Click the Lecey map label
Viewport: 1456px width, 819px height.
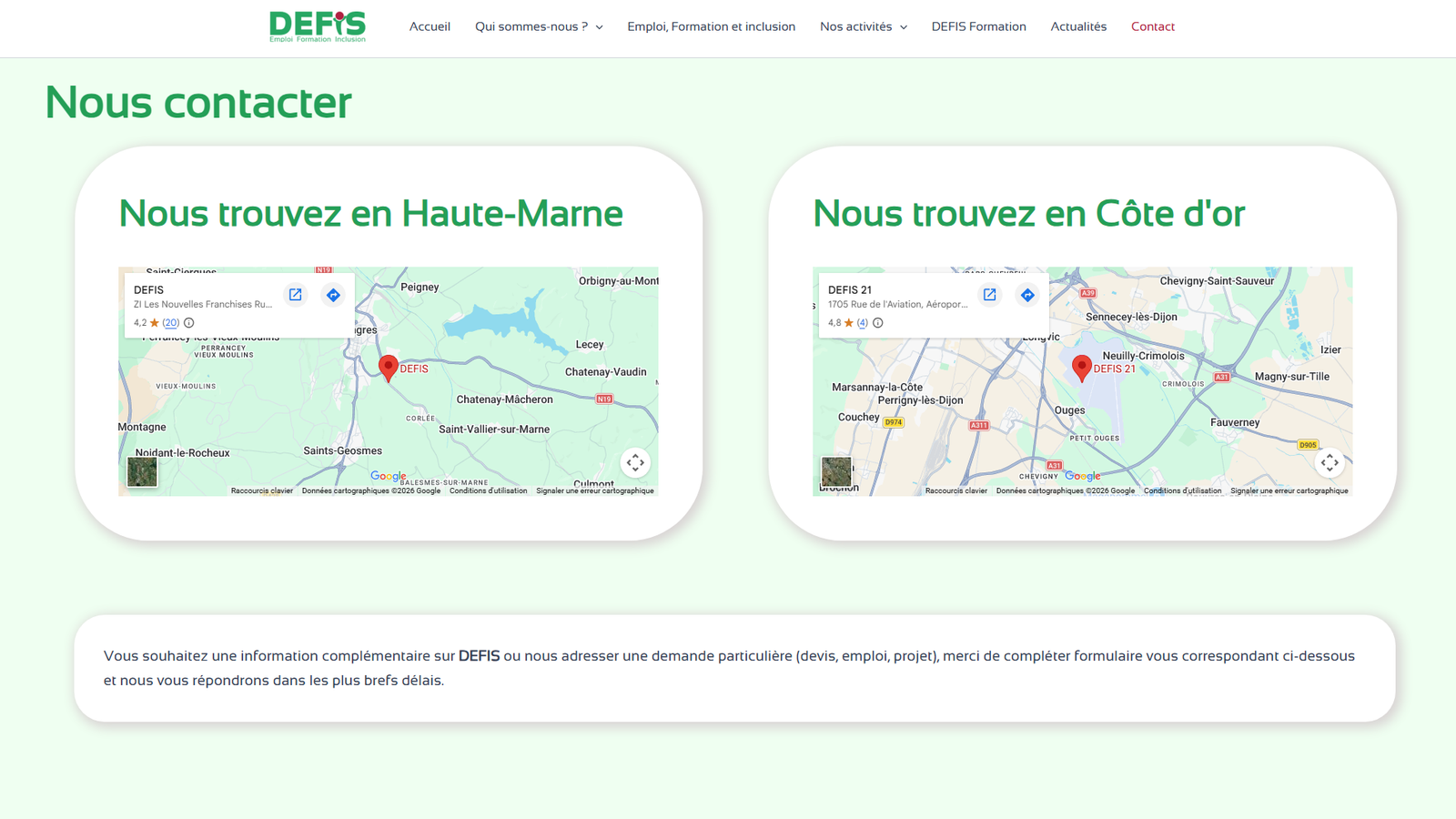590,344
